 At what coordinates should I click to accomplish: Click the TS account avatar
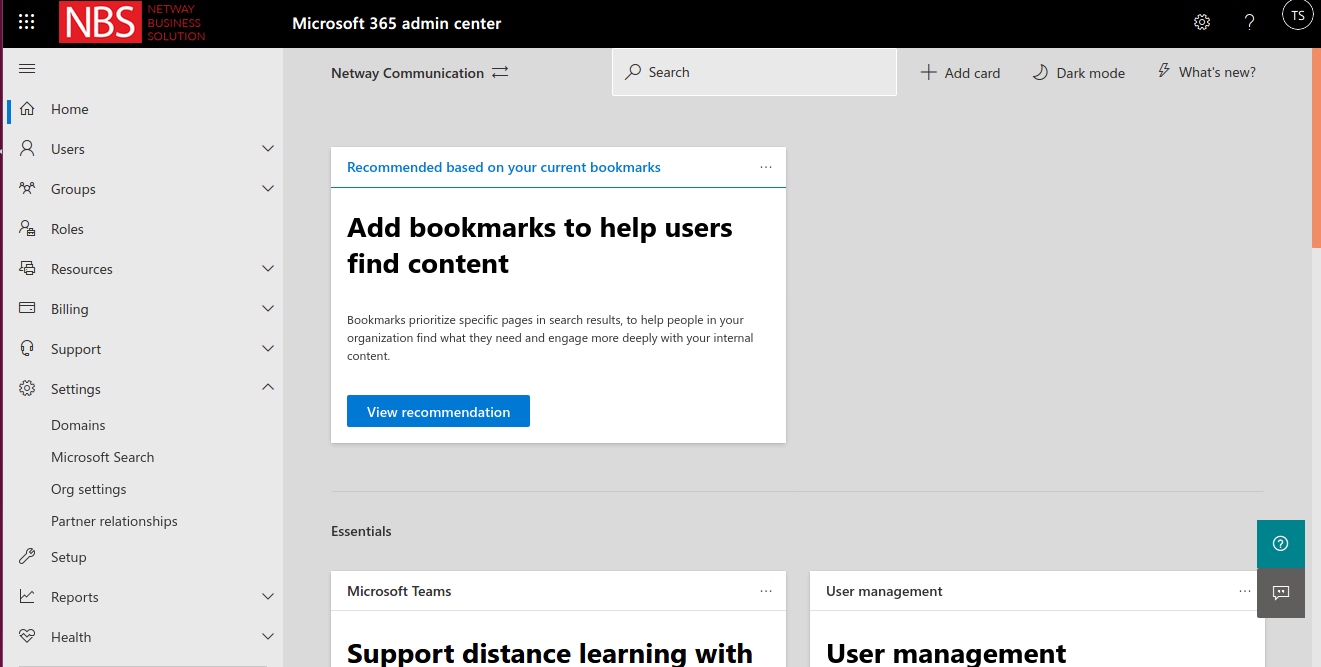[1297, 16]
